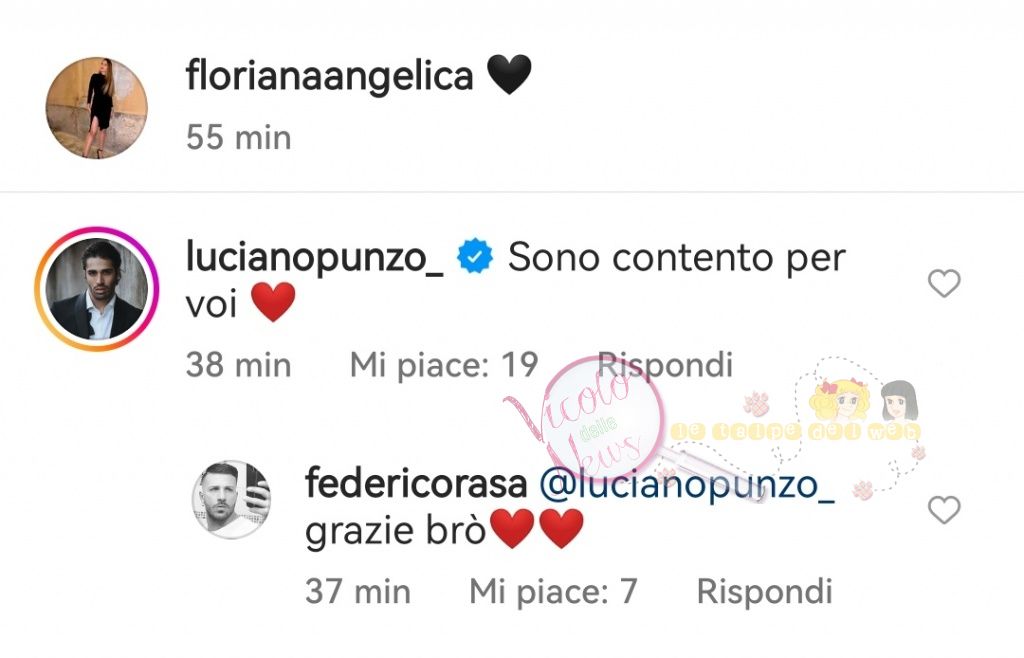View lucianopunzo_'s story via ringed avatar
Viewport: 1024px width, 658px height.
(x=97, y=289)
